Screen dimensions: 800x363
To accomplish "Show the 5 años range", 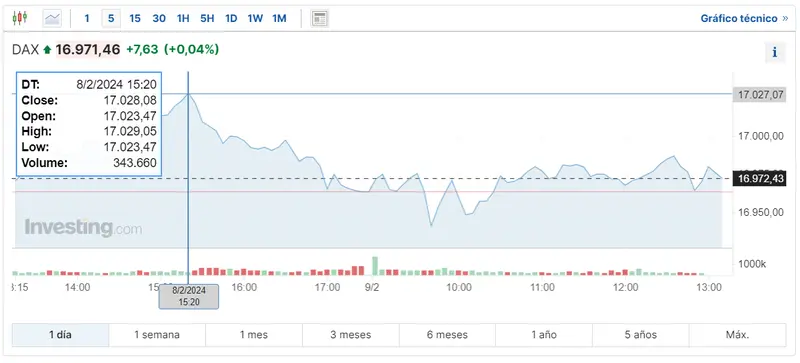I will pos(641,335).
